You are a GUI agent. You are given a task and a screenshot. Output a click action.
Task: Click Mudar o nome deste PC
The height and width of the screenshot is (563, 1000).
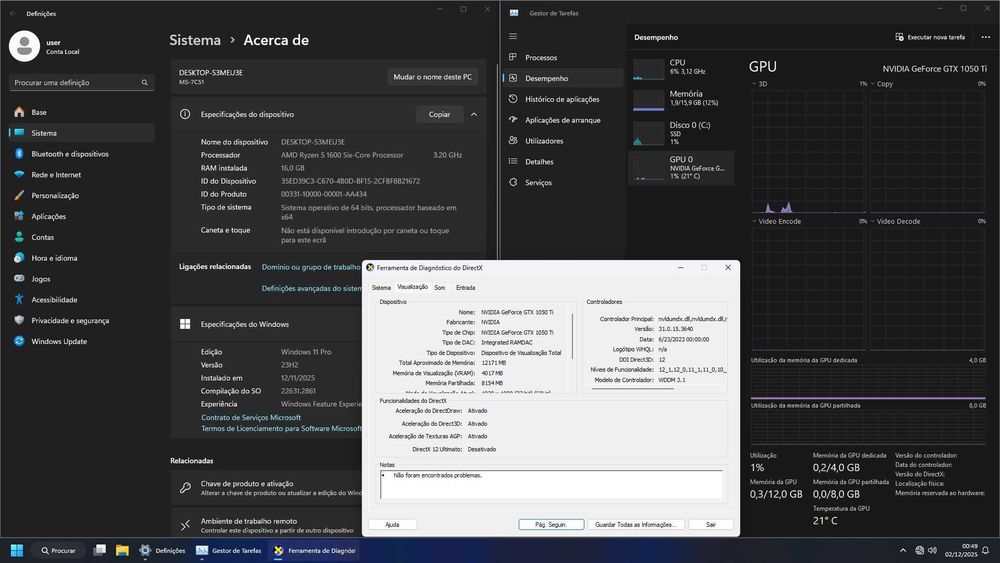coord(432,77)
